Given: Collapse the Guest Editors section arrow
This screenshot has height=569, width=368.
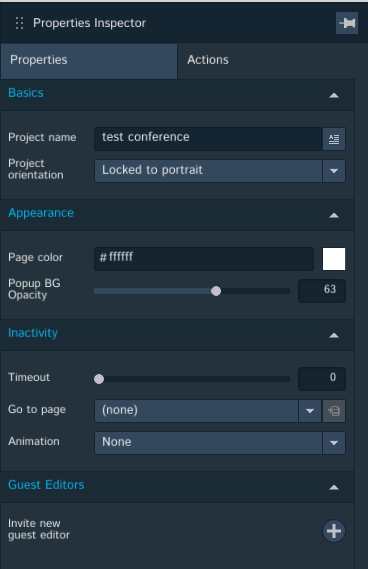Looking at the screenshot, I should click(x=334, y=487).
